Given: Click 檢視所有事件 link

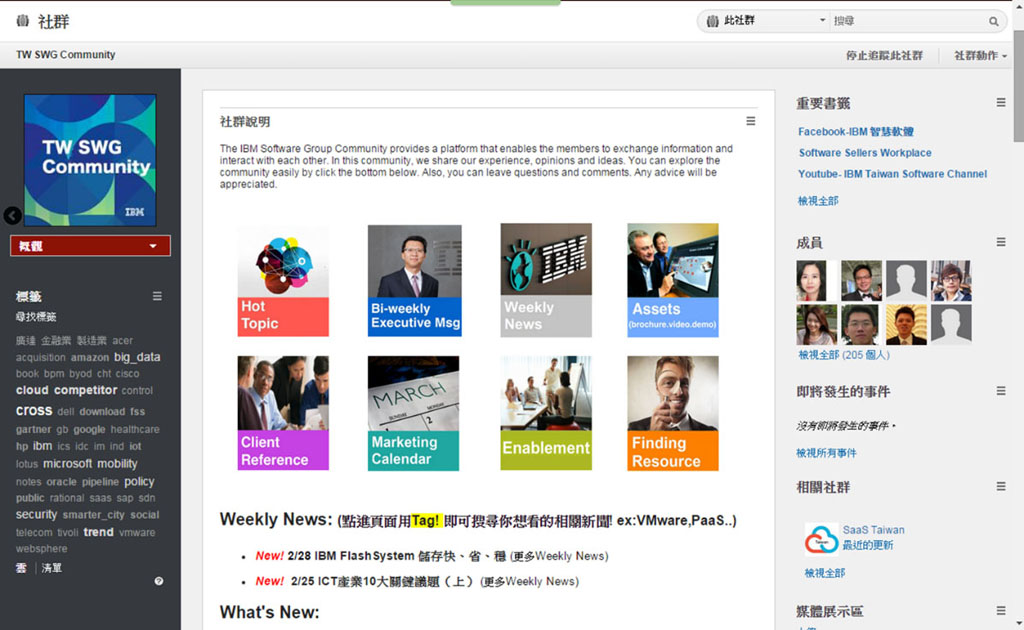Looking at the screenshot, I should 826,453.
